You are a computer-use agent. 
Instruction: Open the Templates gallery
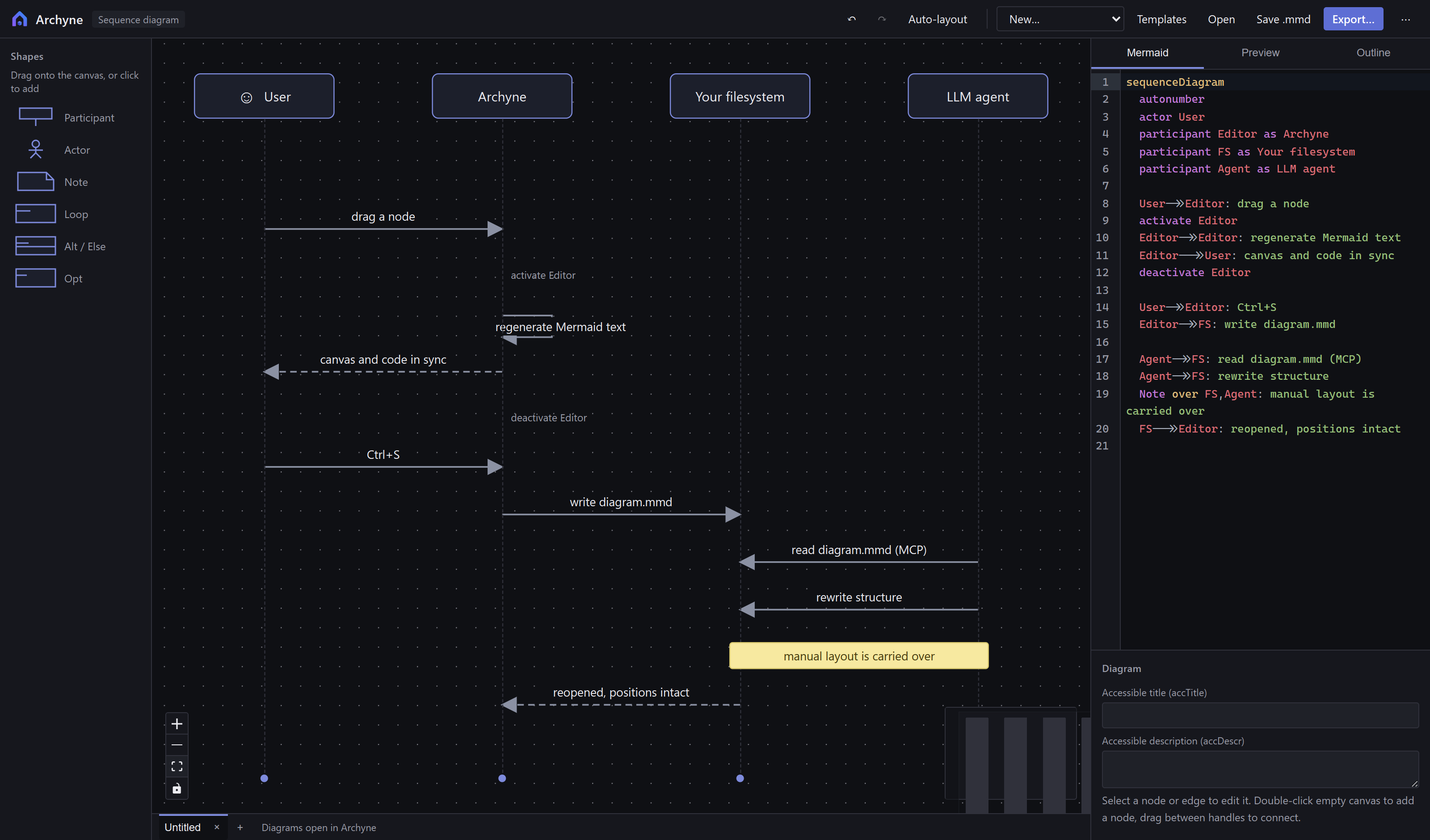[x=1161, y=19]
